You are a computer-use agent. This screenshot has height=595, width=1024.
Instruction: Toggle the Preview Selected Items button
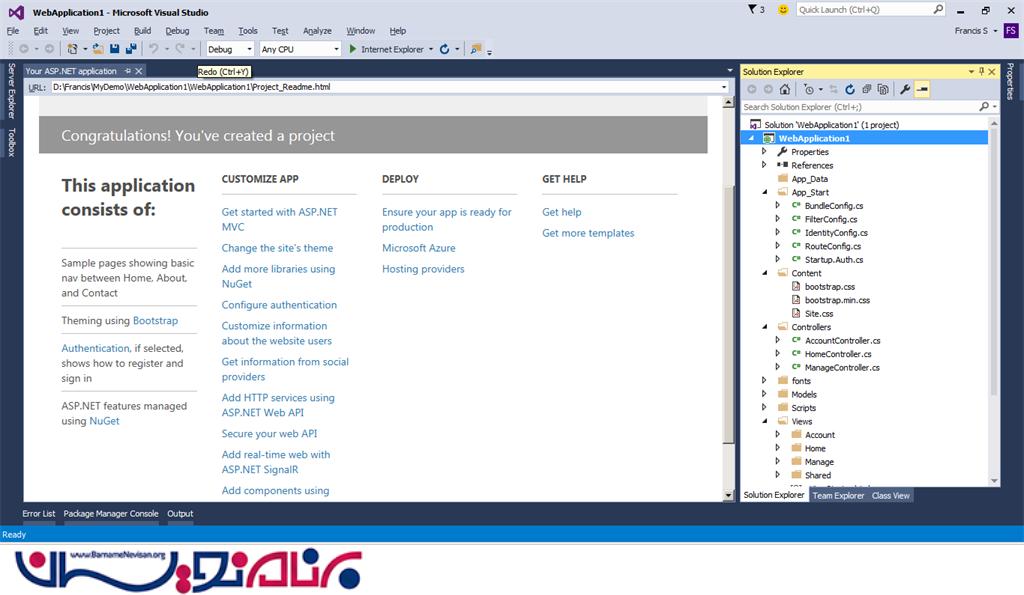(921, 89)
